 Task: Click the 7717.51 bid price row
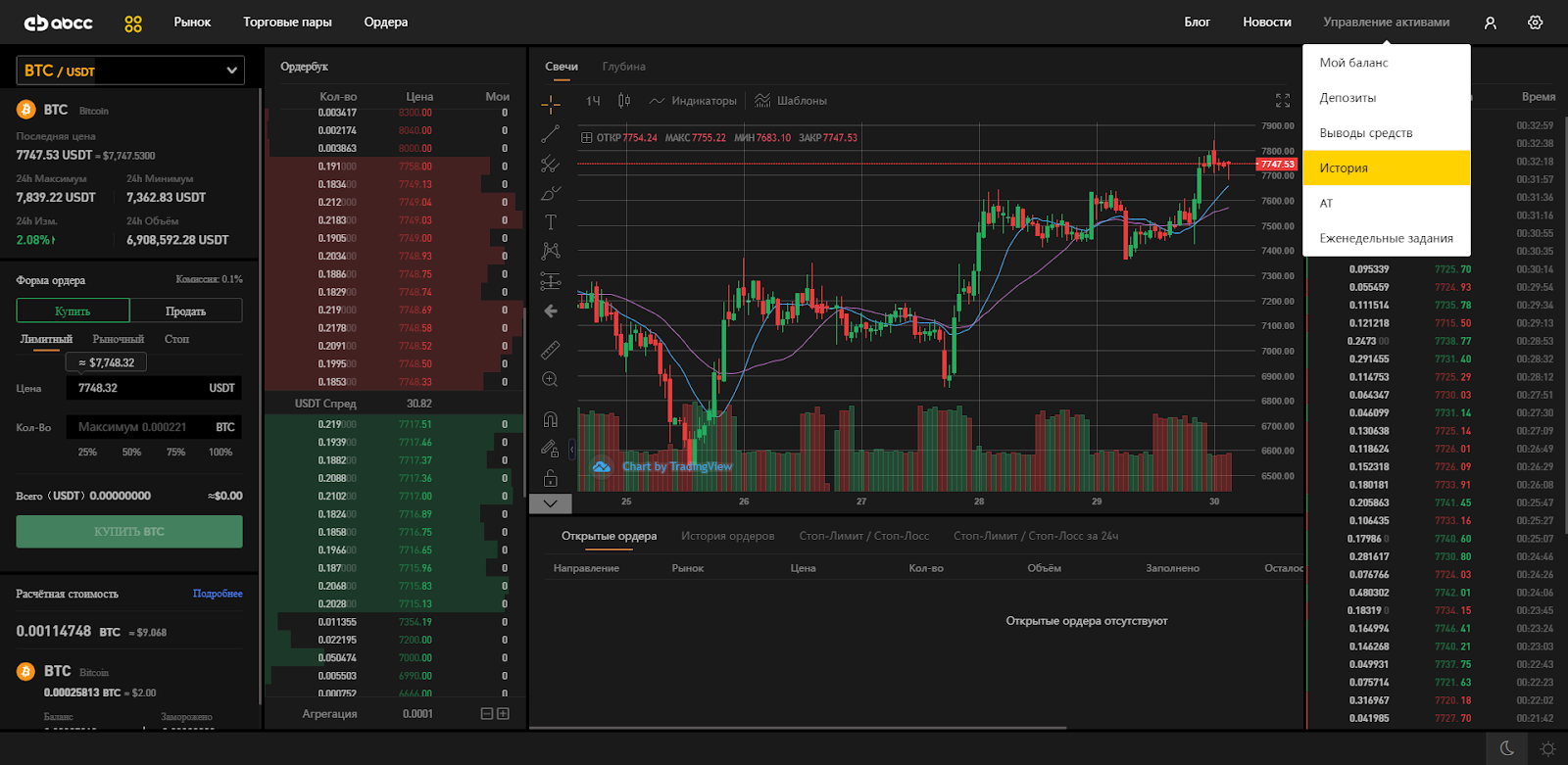(395, 424)
